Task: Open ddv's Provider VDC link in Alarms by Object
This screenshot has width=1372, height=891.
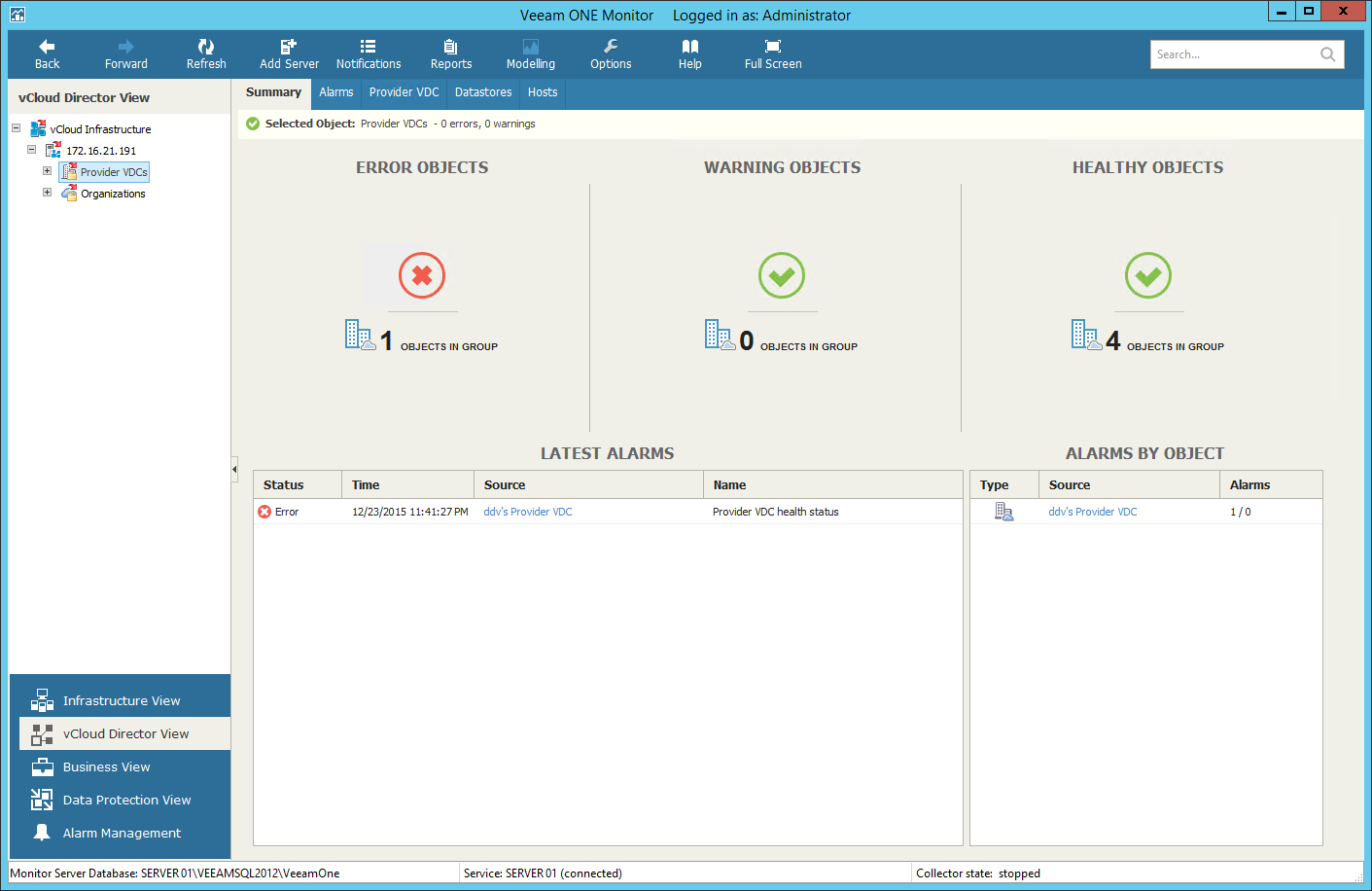Action: point(1093,512)
